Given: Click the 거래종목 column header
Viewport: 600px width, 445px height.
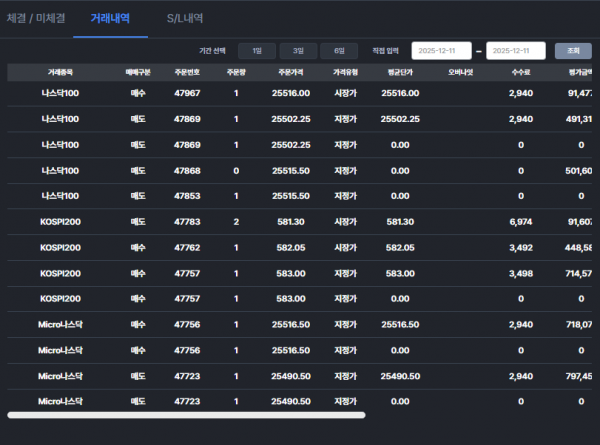Looking at the screenshot, I should (x=60, y=72).
